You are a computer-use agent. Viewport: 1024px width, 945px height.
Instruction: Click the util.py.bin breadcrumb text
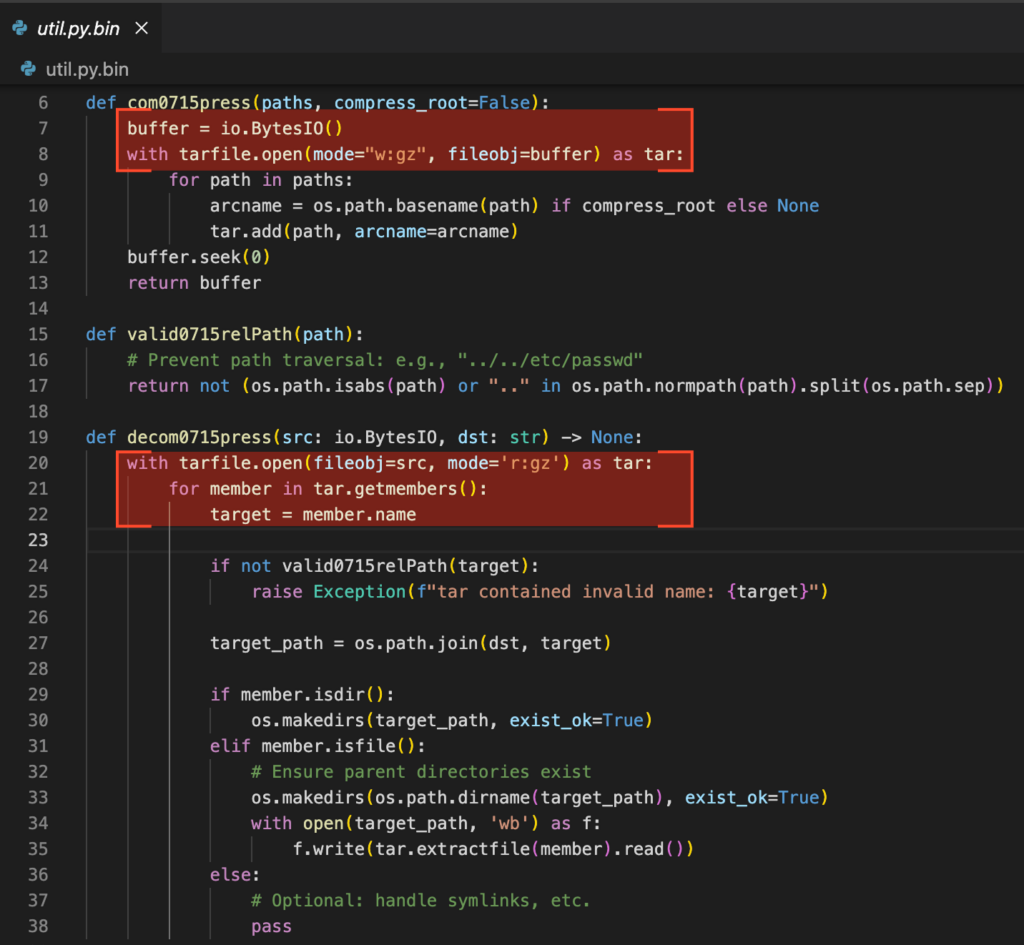(x=87, y=69)
